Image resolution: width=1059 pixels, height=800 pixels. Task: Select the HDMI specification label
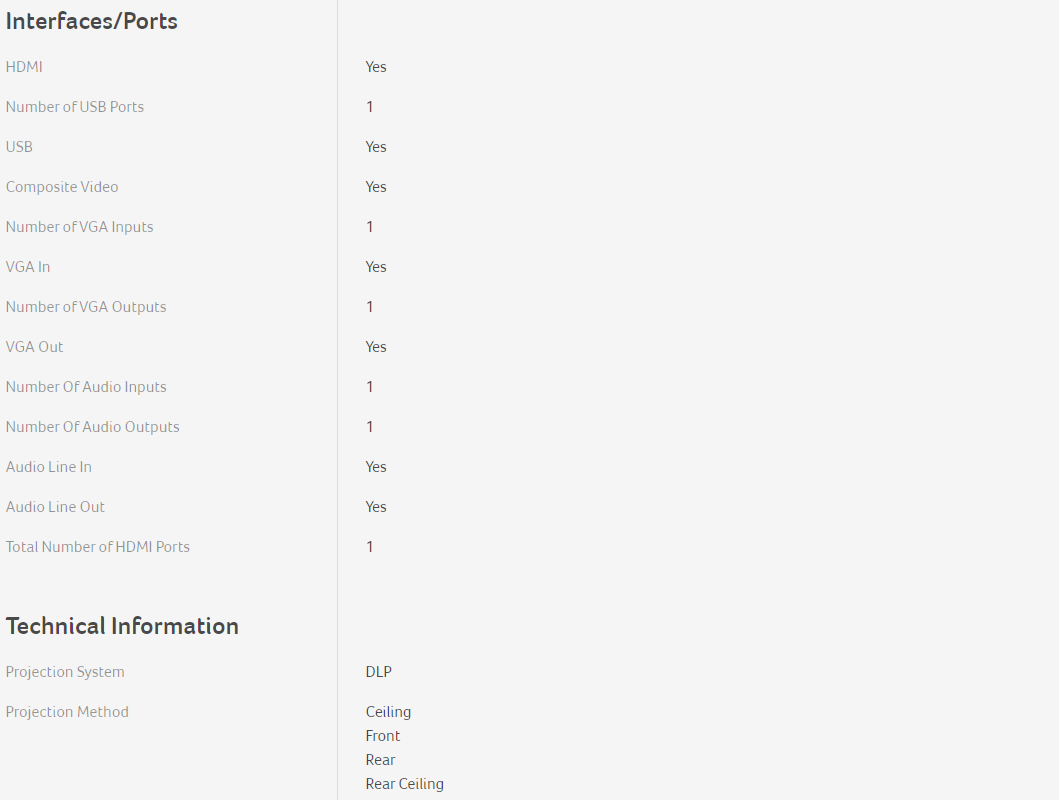(24, 67)
